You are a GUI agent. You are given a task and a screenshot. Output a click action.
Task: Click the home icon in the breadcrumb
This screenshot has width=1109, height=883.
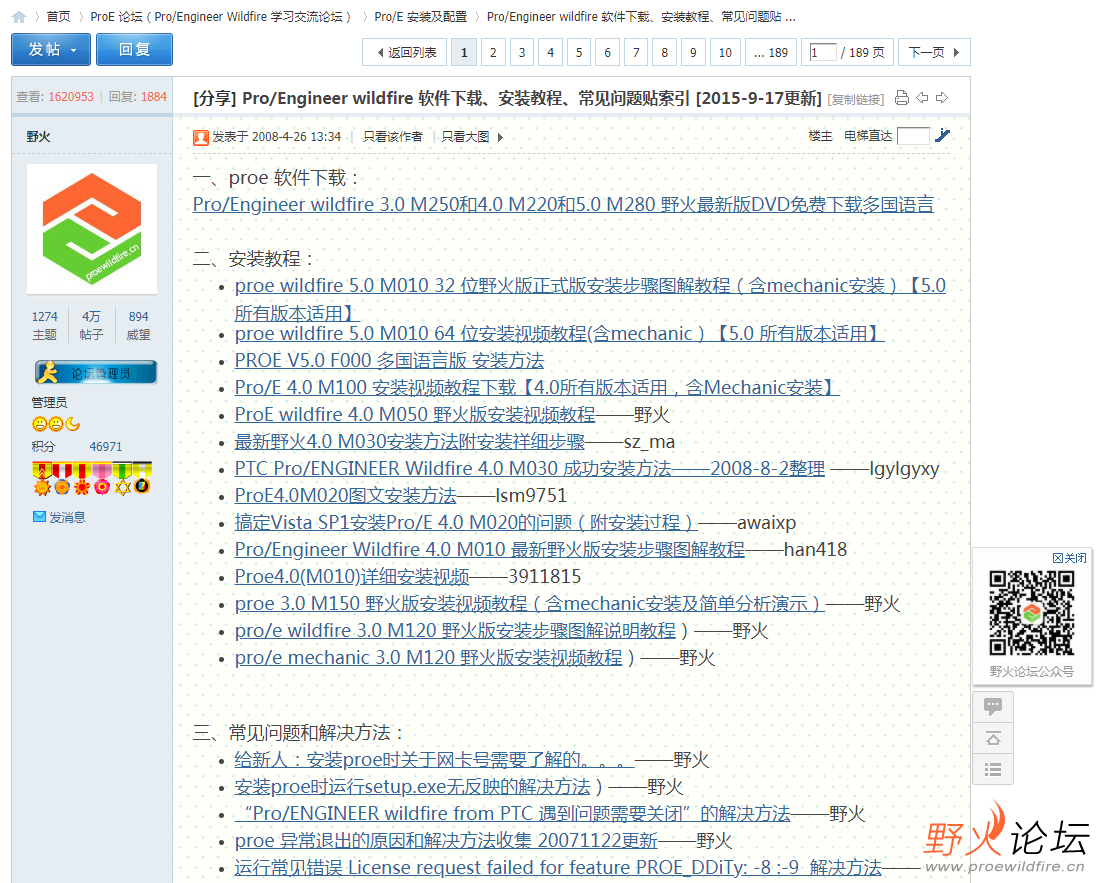click(x=19, y=16)
